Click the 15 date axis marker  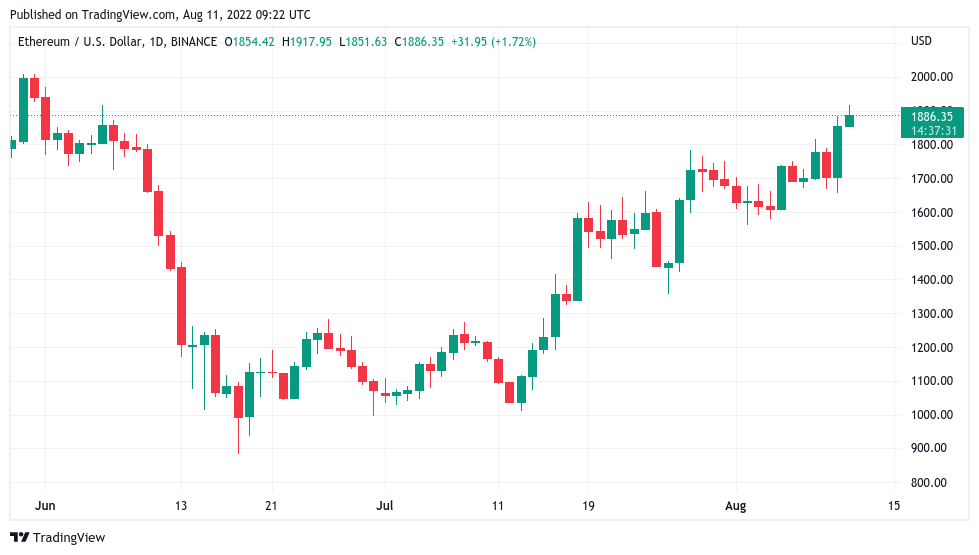click(894, 505)
